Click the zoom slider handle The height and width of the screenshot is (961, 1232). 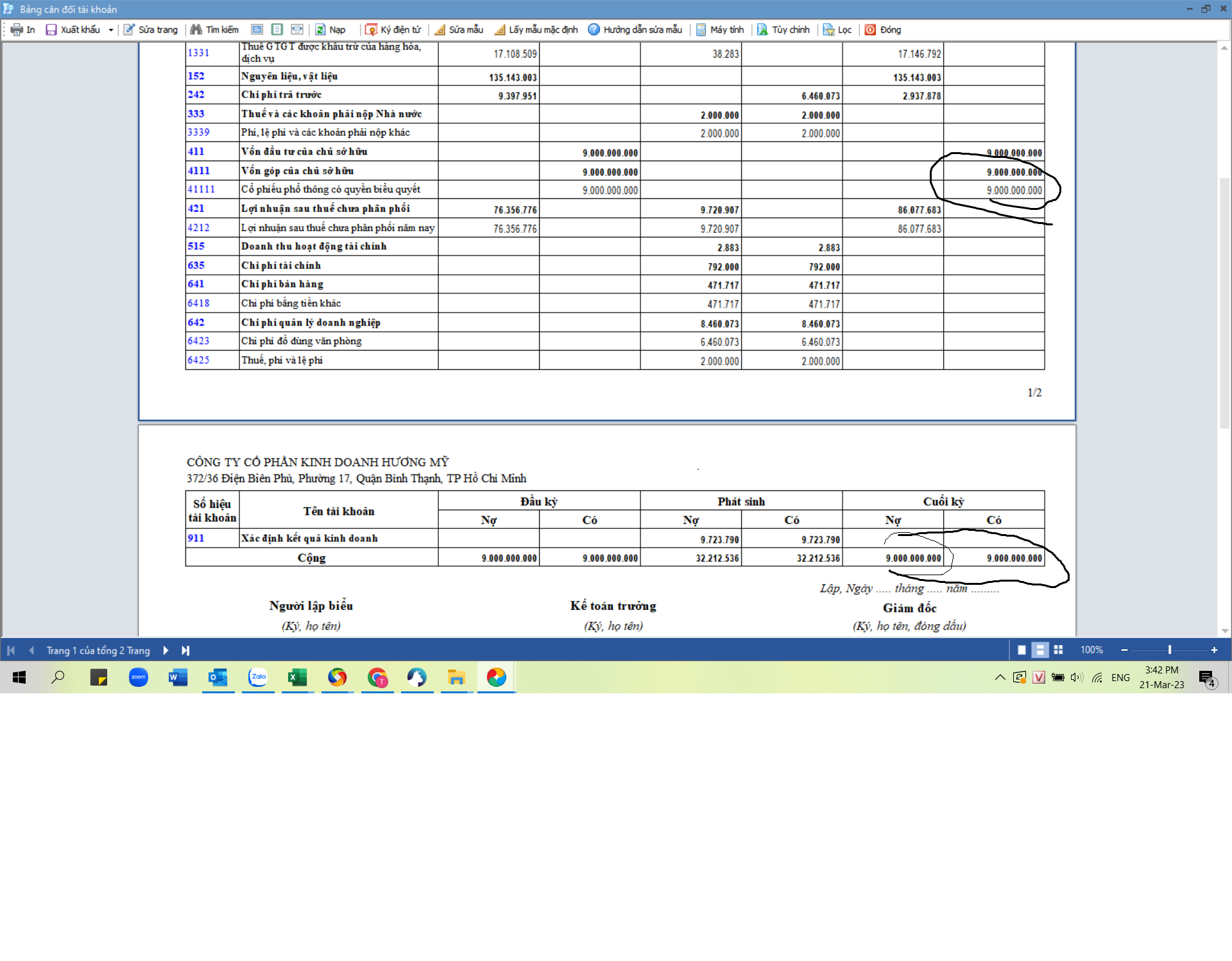tap(1169, 650)
